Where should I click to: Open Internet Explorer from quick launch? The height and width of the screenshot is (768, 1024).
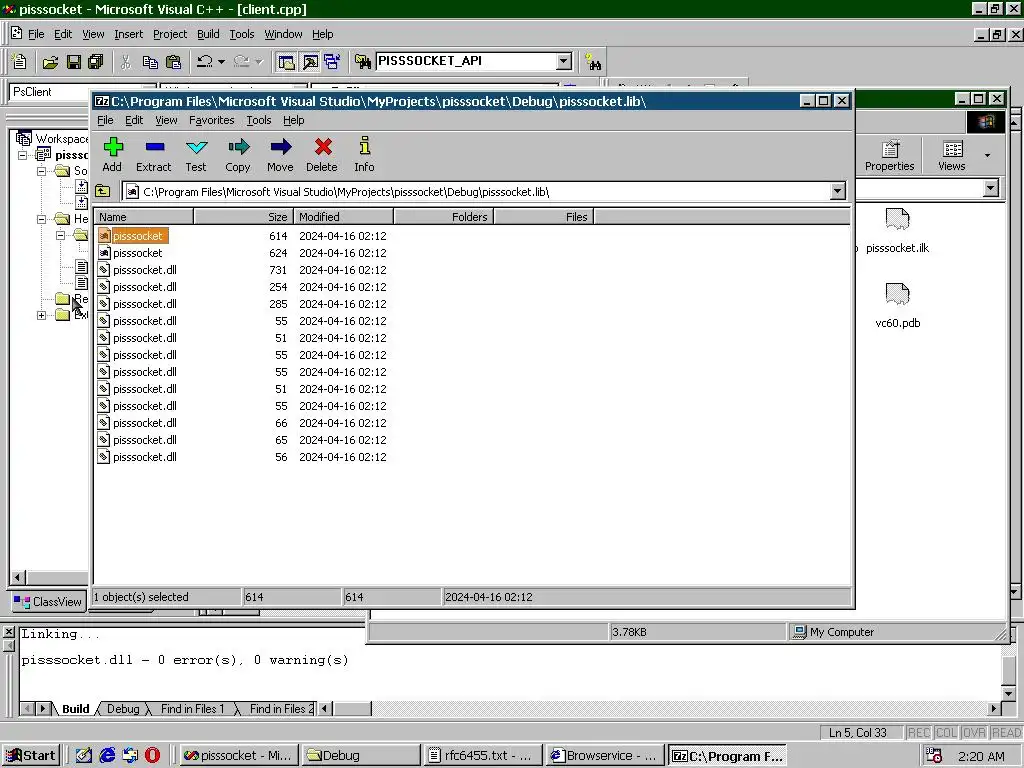click(x=107, y=756)
